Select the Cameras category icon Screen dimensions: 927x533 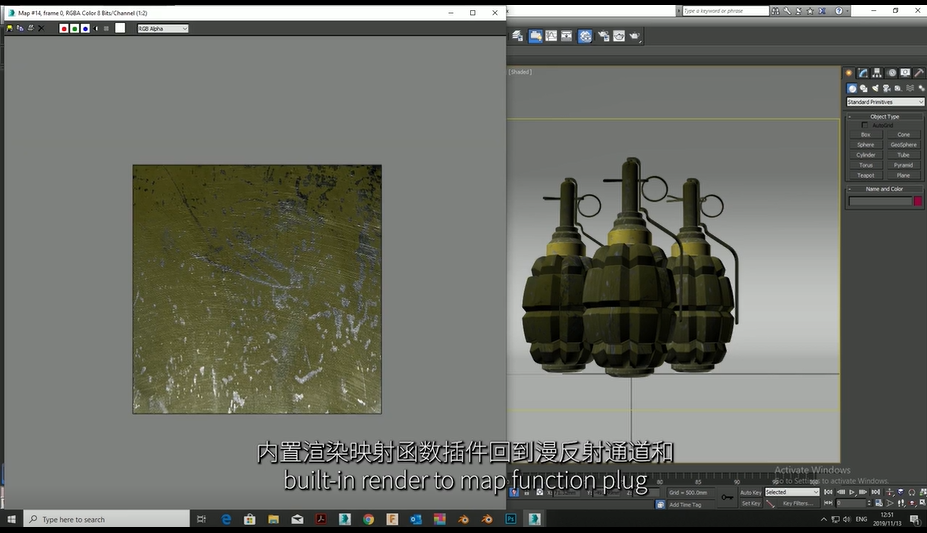click(x=887, y=88)
